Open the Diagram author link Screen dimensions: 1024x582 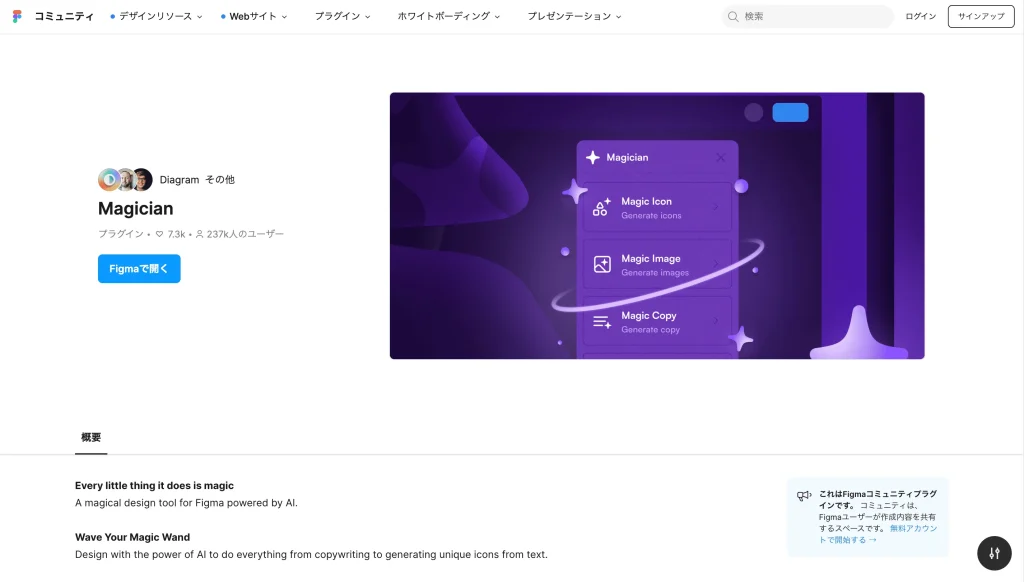pyautogui.click(x=179, y=180)
